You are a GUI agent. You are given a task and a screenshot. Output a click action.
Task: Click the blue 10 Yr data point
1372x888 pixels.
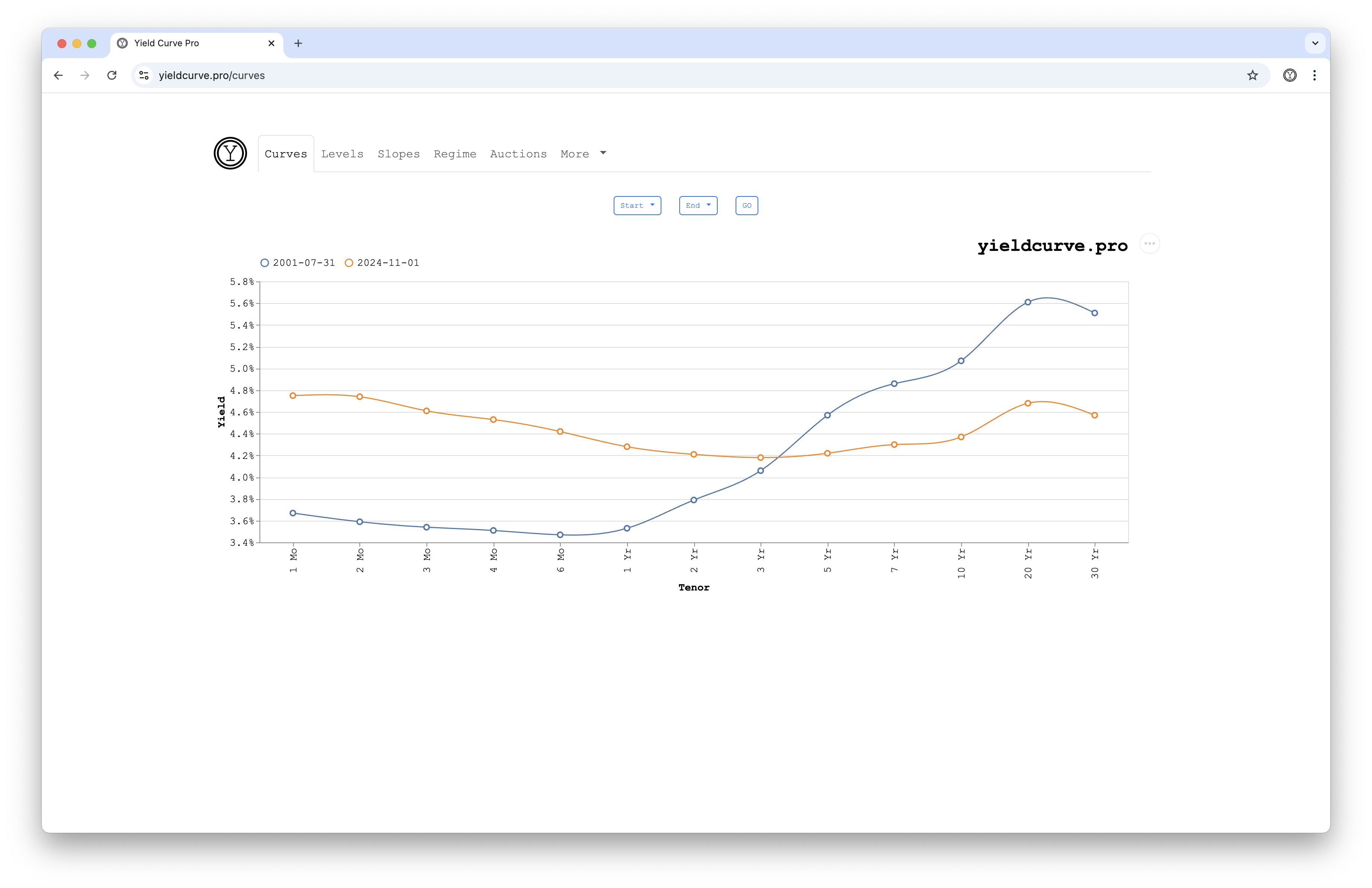(961, 361)
